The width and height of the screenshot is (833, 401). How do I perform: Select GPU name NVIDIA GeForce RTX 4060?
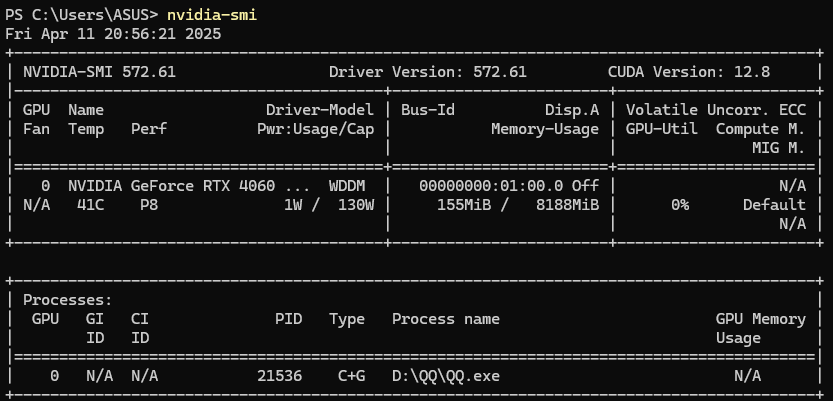point(172,186)
